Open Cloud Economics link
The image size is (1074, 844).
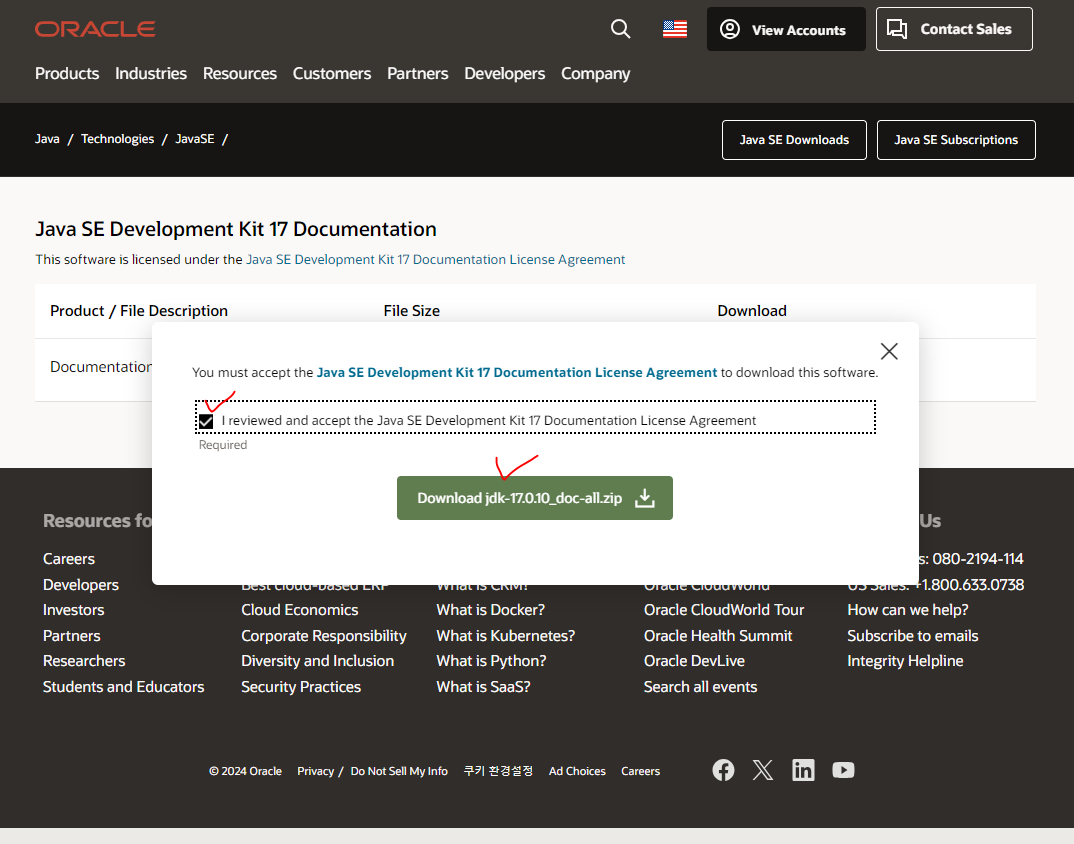[x=299, y=610]
